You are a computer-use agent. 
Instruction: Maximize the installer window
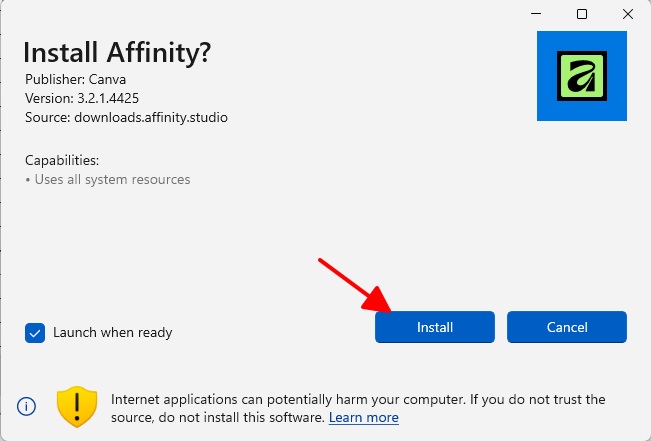point(582,14)
